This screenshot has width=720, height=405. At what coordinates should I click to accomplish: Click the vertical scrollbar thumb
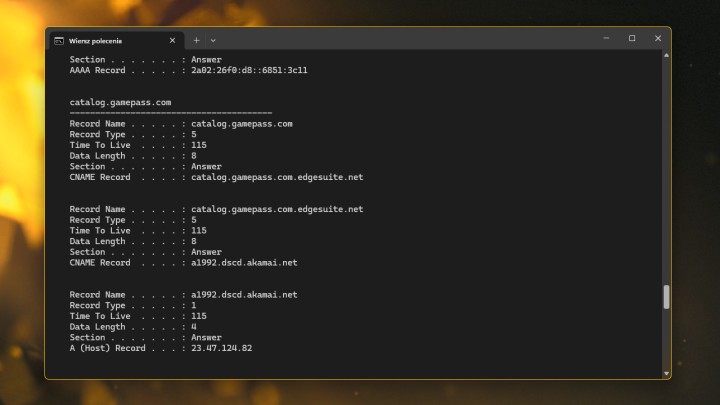click(666, 297)
